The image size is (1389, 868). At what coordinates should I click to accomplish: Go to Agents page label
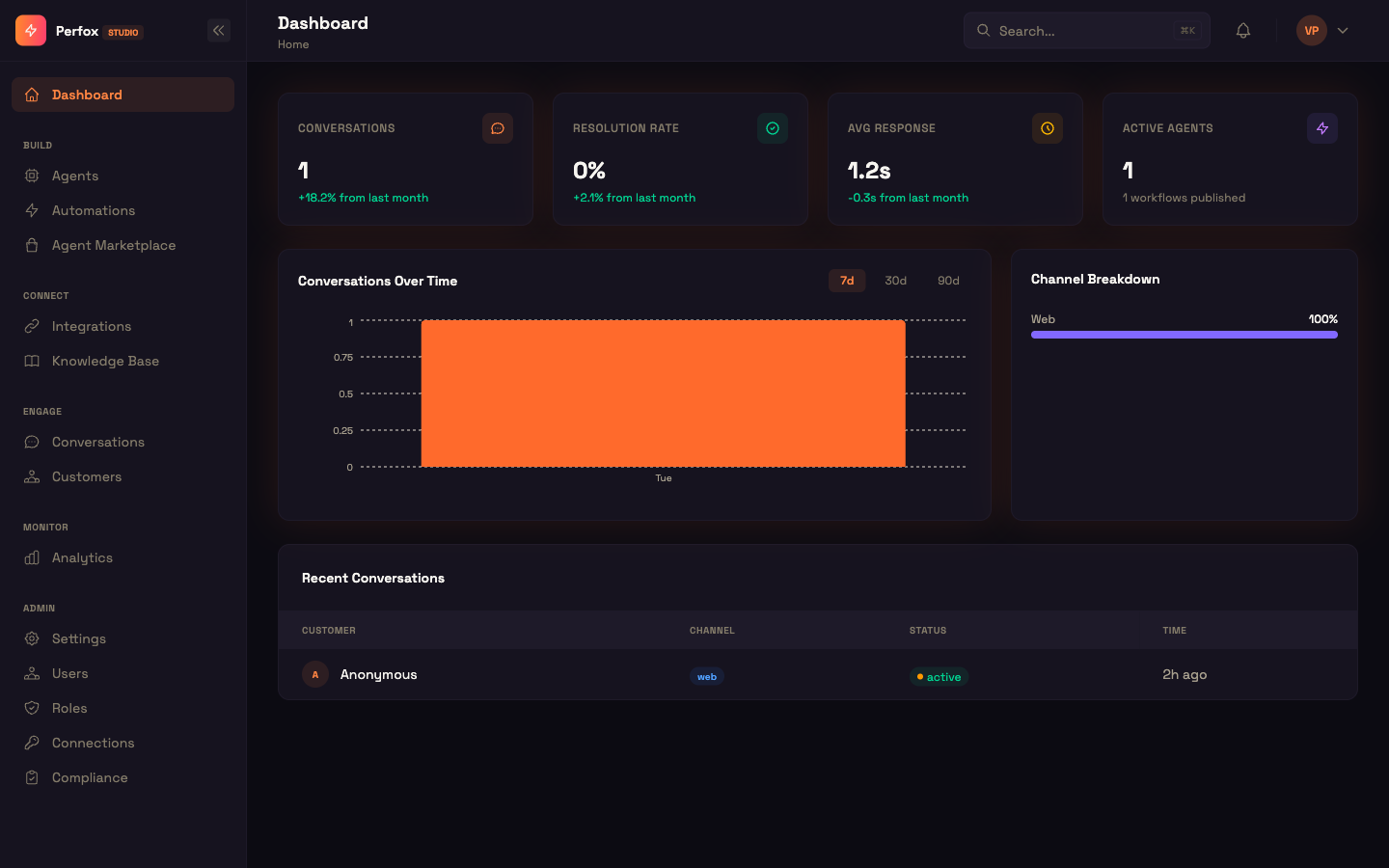[75, 176]
